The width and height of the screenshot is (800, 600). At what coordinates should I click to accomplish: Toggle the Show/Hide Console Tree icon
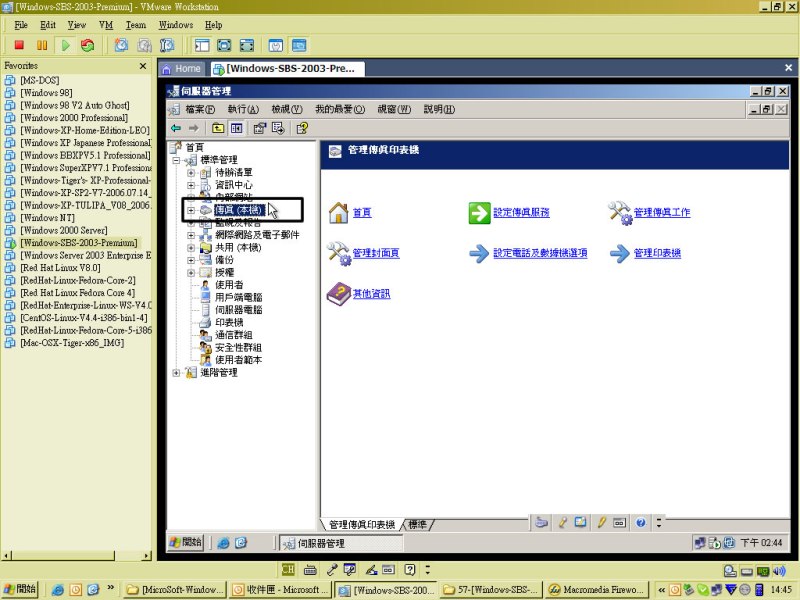pos(236,128)
